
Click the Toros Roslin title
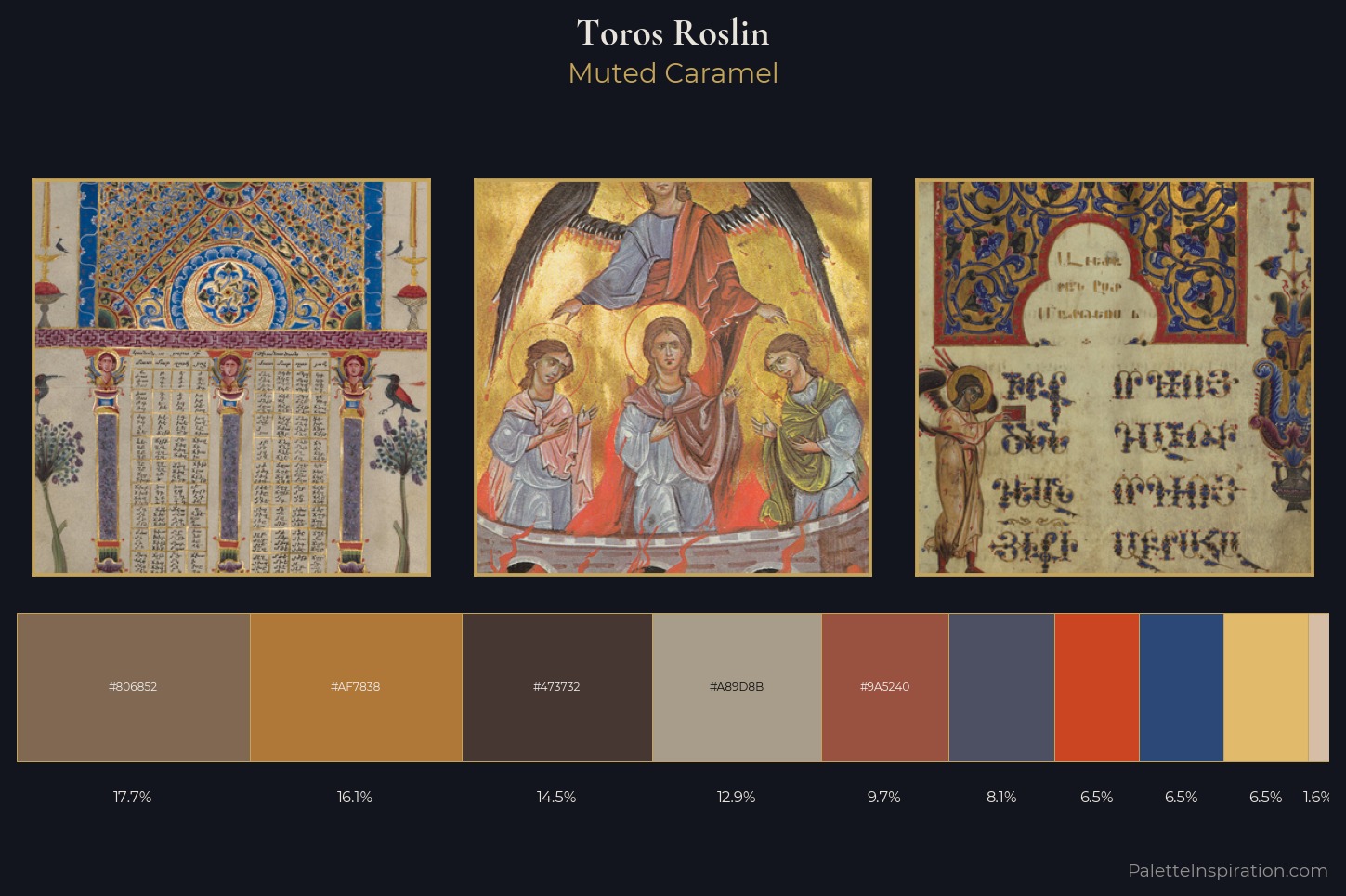pos(673,33)
